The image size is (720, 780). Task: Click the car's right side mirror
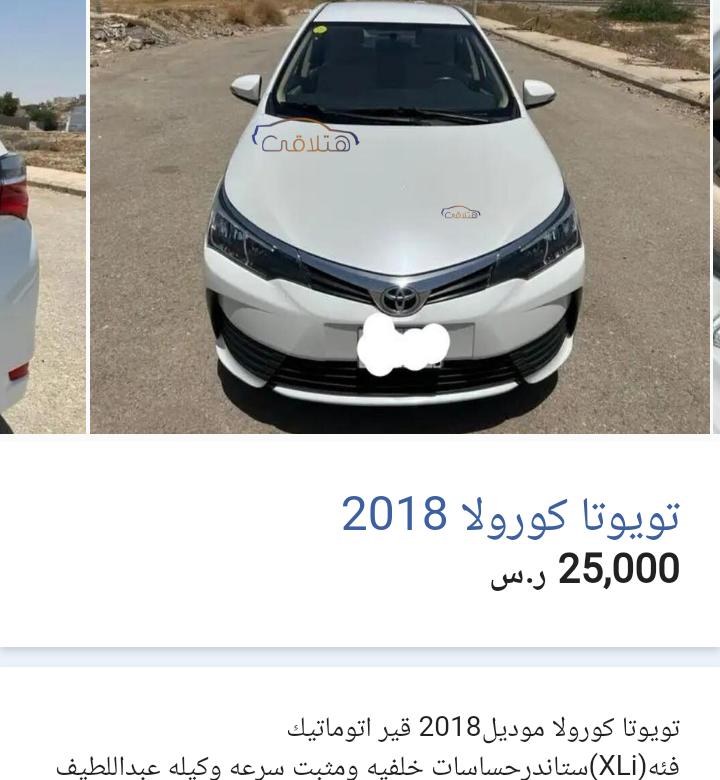[539, 94]
